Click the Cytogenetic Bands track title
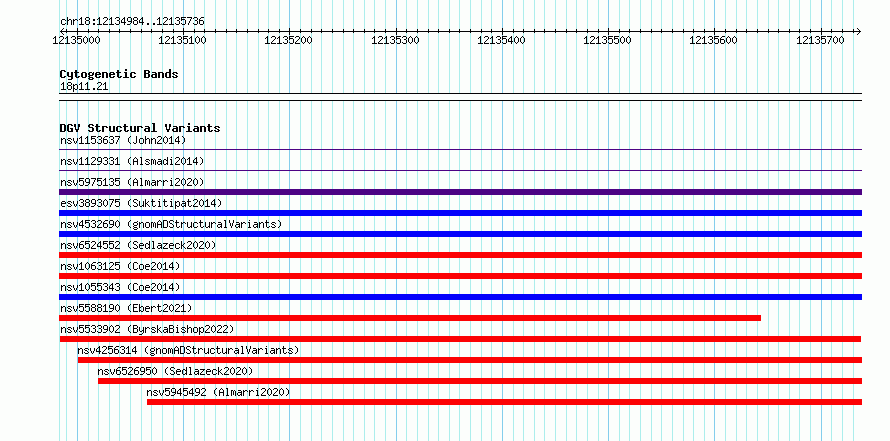The width and height of the screenshot is (890, 441). [x=119, y=74]
